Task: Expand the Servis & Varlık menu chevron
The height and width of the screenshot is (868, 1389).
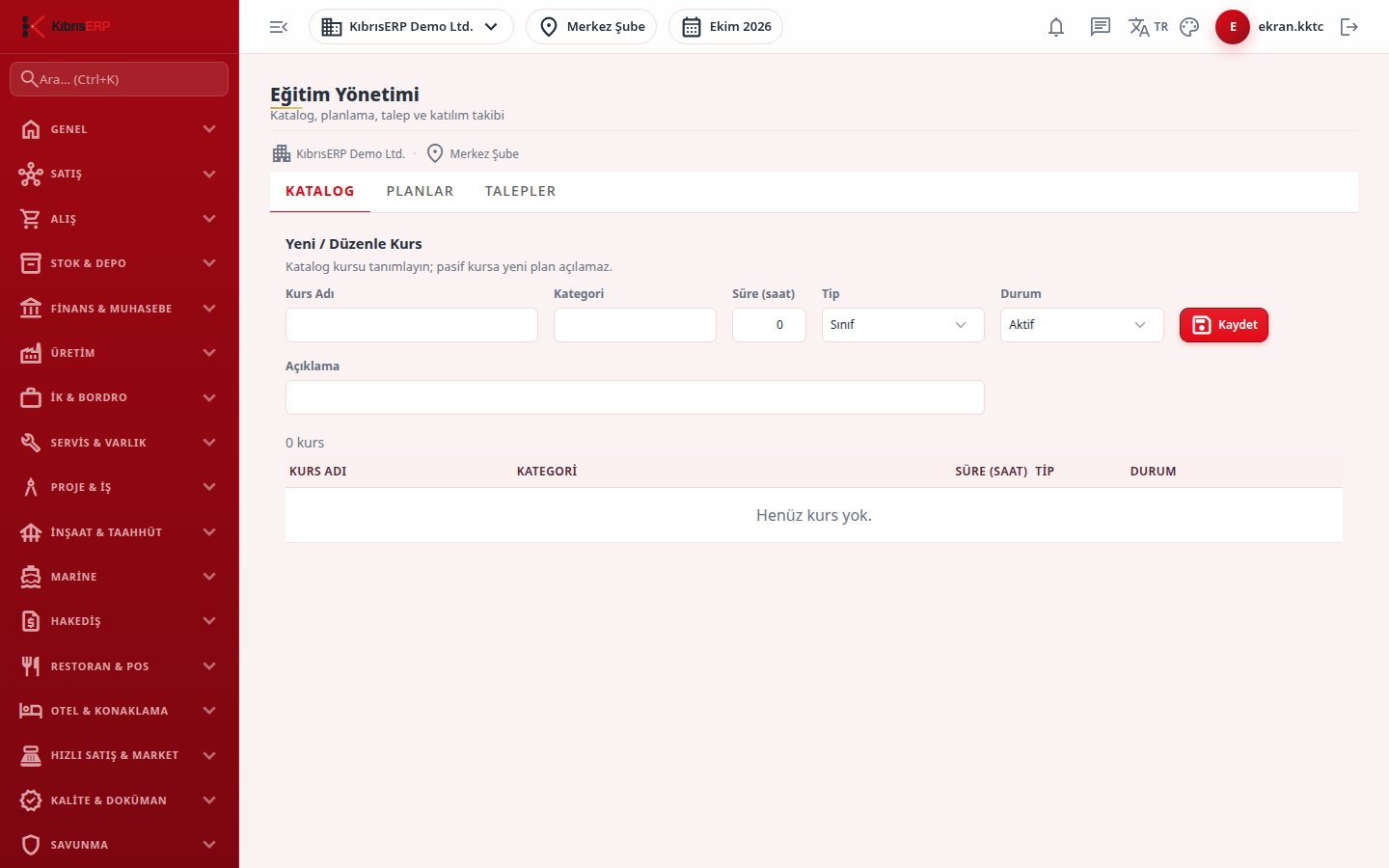Action: pyautogui.click(x=209, y=443)
